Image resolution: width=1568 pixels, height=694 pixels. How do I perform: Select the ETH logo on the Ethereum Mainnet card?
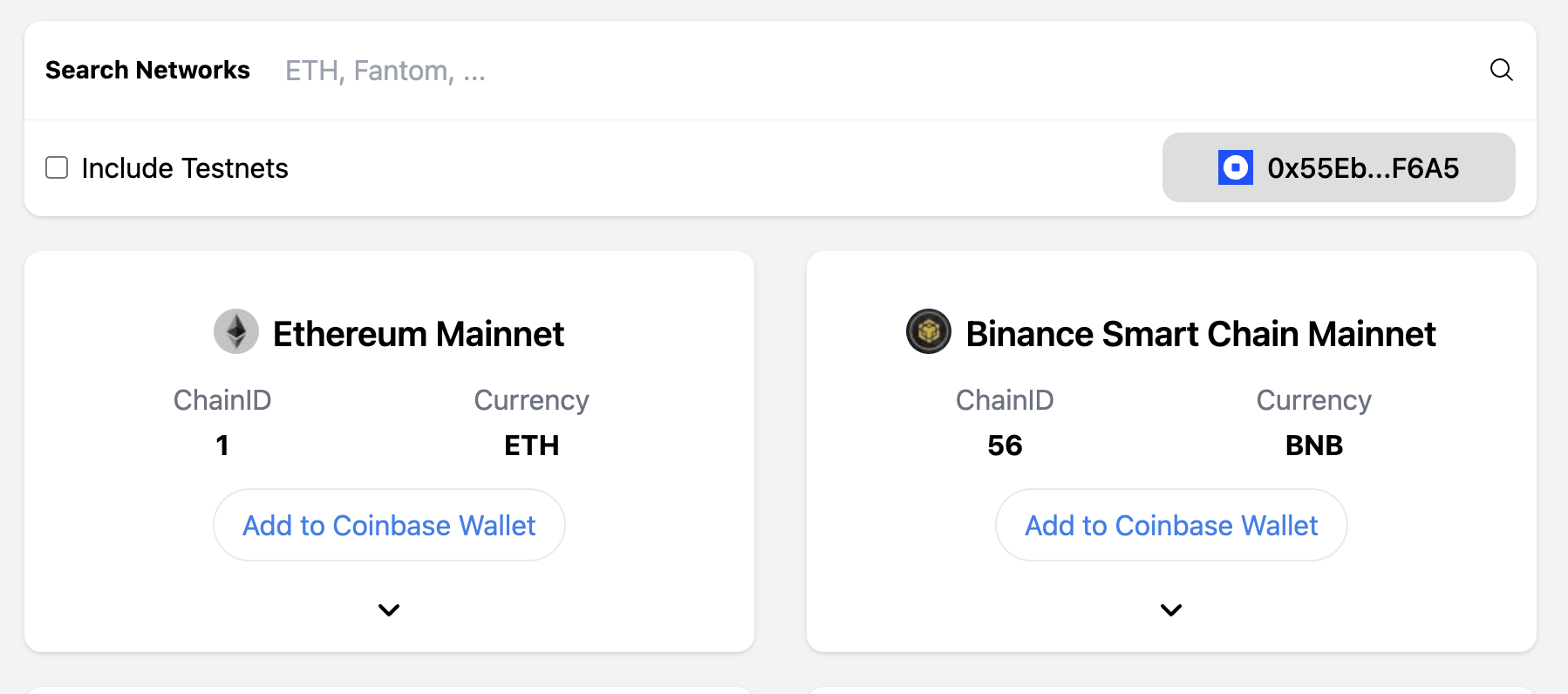coord(236,332)
